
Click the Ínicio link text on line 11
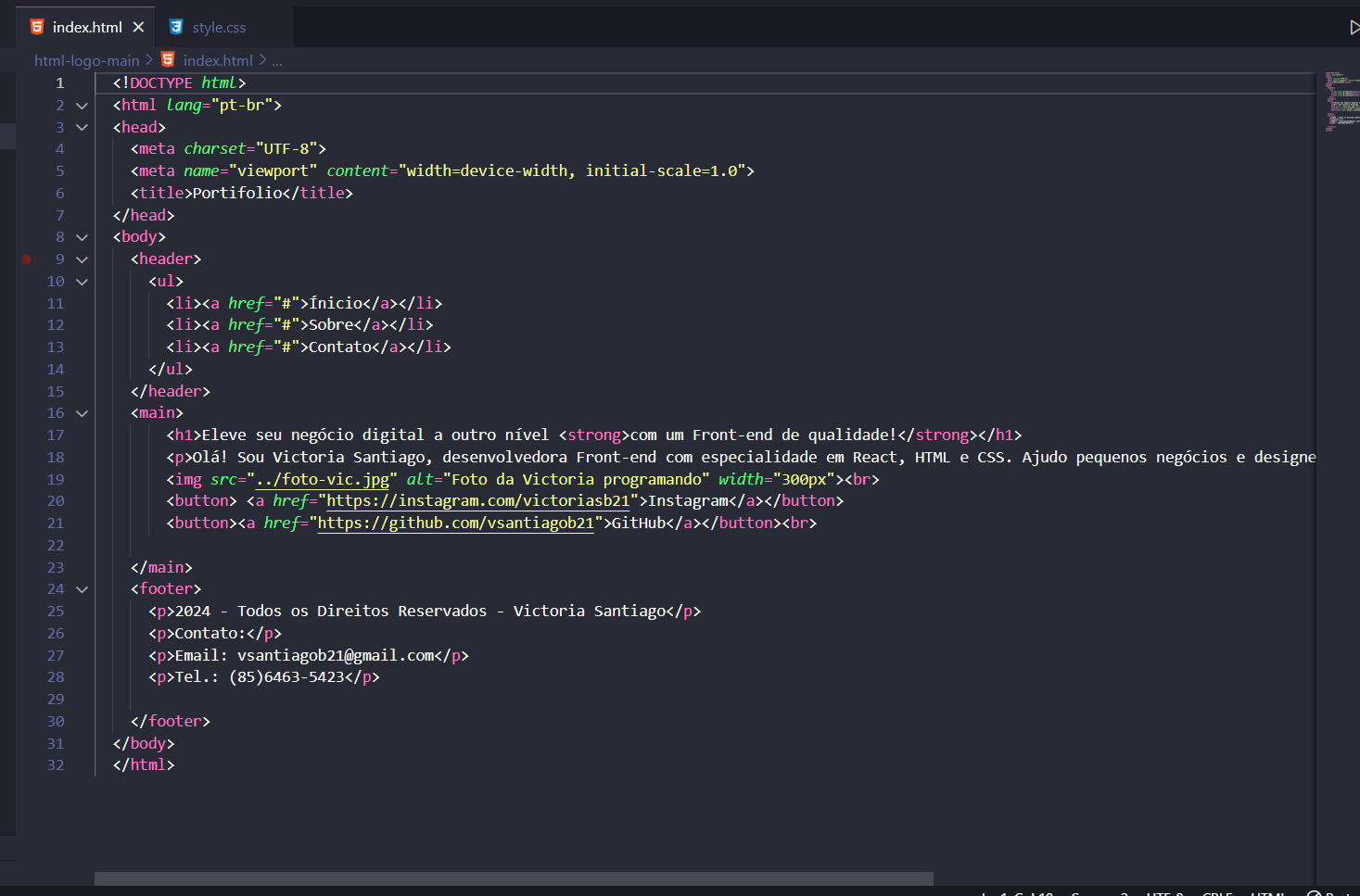(x=336, y=304)
